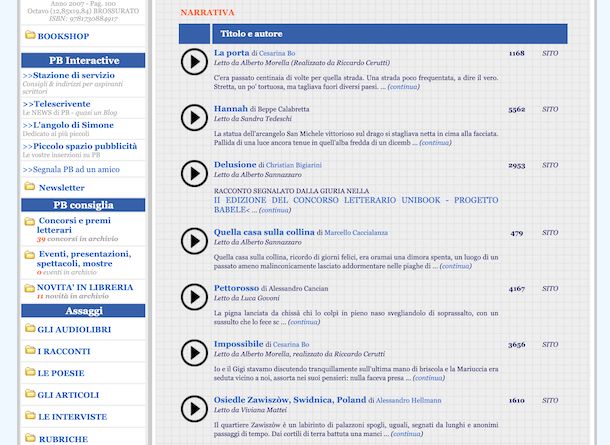Open author link Christian Bigiarini
The image size is (610, 445).
(x=294, y=165)
